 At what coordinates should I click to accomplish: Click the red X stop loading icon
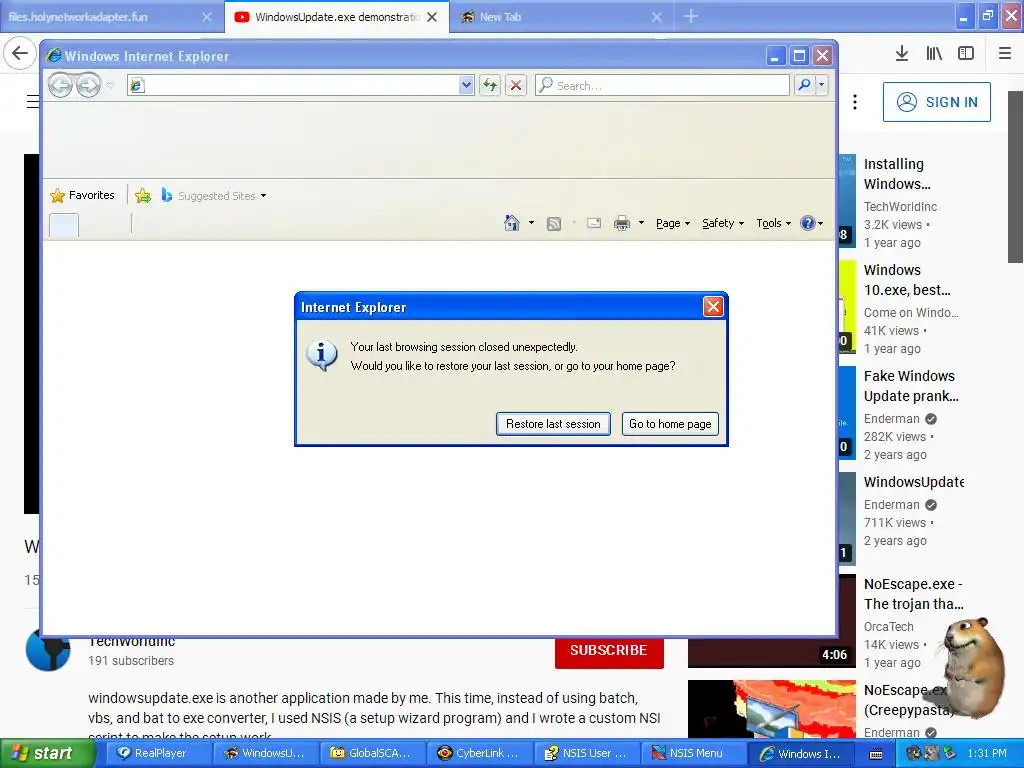pos(516,85)
